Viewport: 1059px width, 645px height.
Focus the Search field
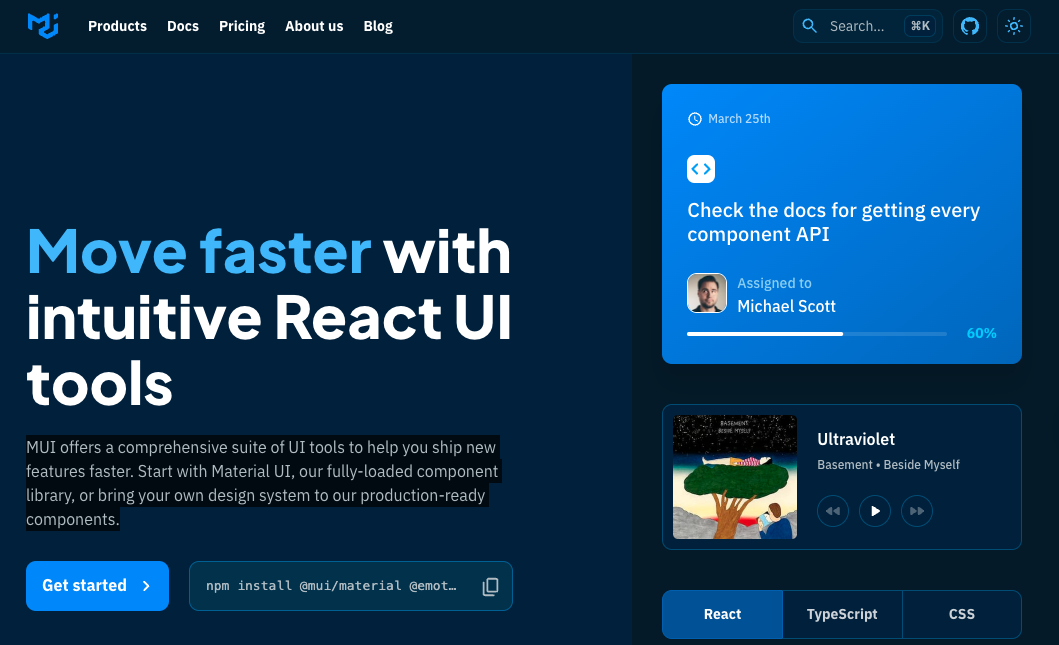868,26
